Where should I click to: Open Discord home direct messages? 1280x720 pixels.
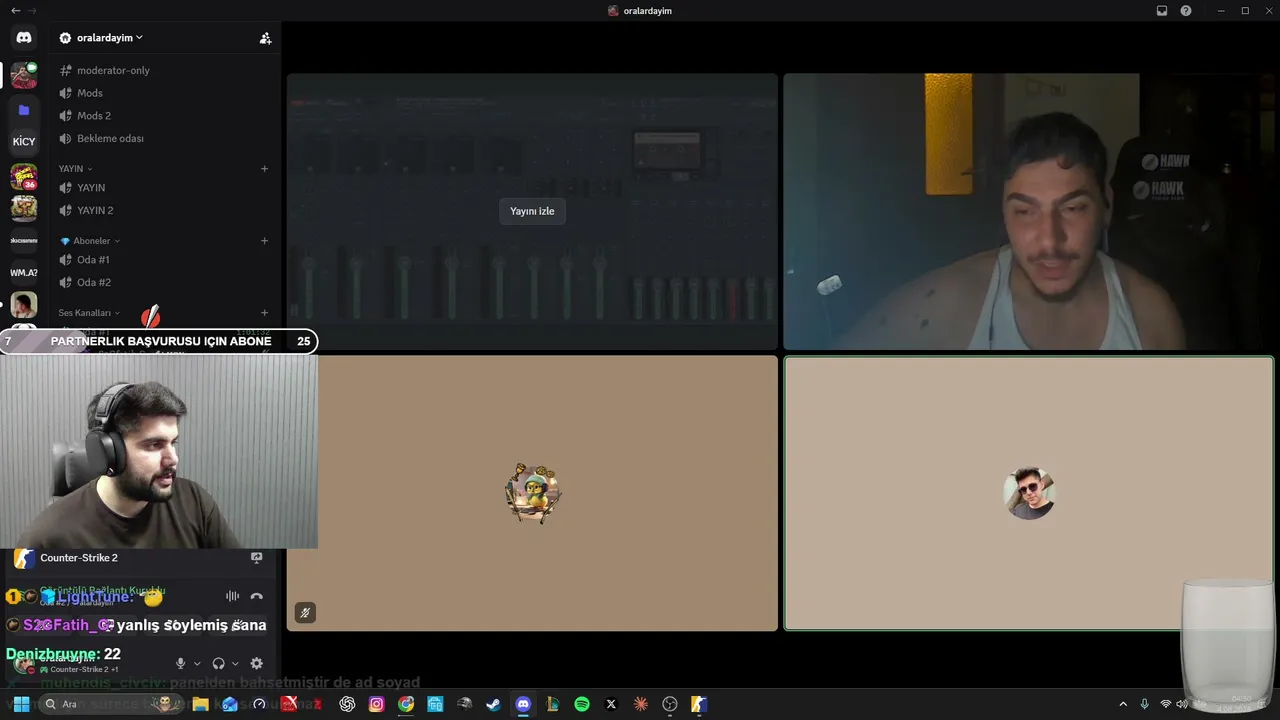[x=24, y=37]
